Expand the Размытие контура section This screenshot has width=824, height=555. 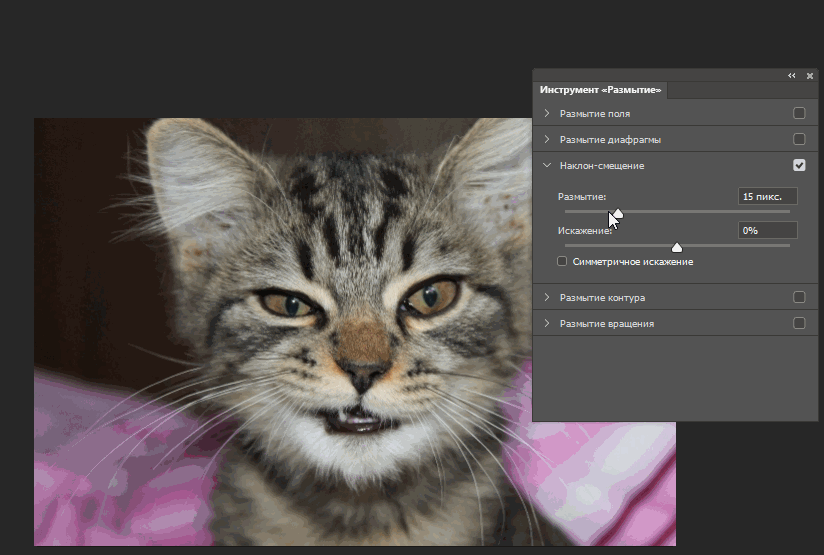(547, 297)
